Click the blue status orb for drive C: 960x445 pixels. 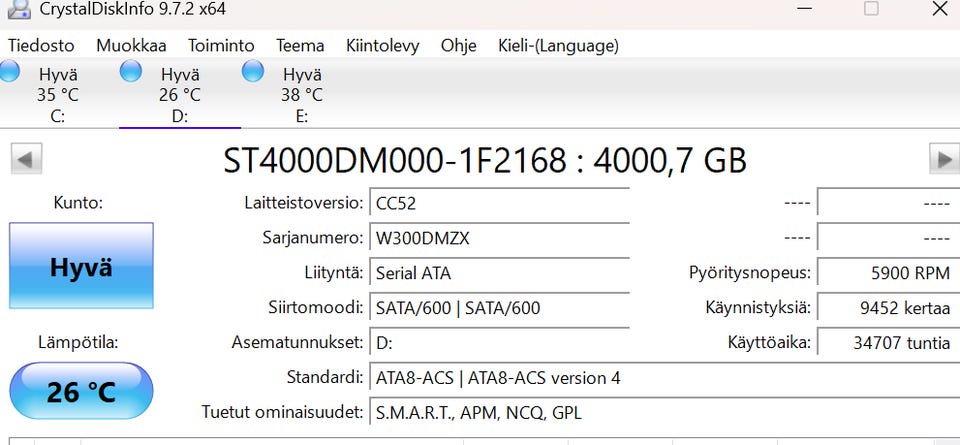[9, 71]
